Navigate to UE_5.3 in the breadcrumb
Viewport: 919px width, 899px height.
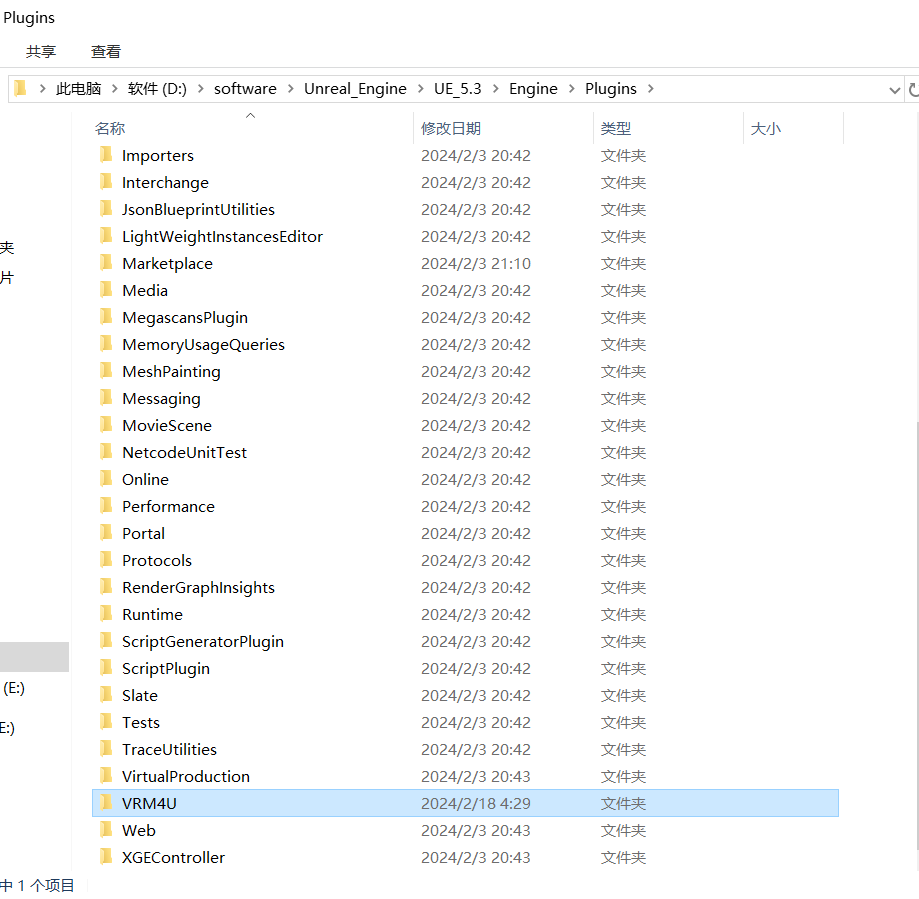coord(458,88)
